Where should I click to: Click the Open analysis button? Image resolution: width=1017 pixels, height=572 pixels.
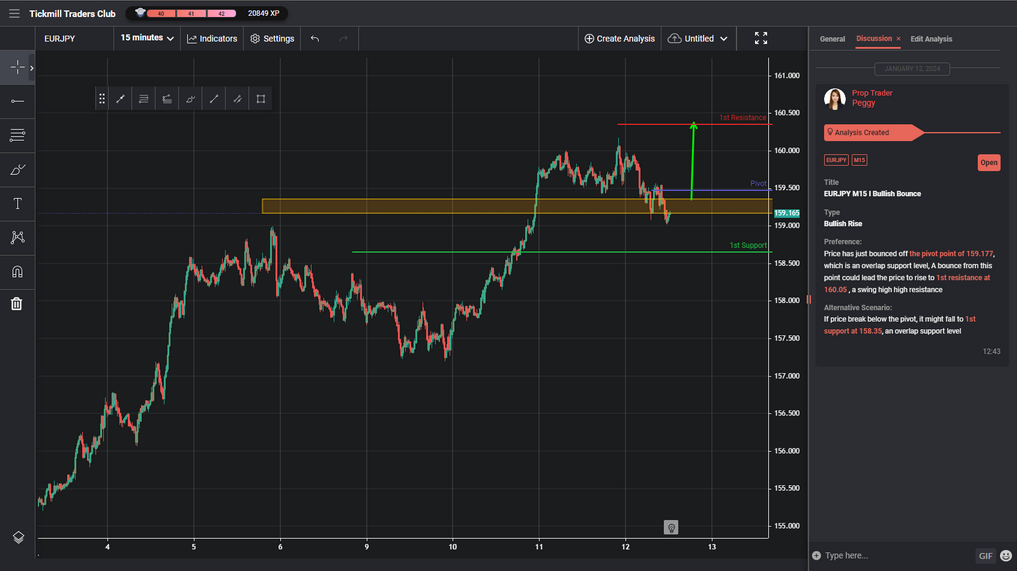pyautogui.click(x=988, y=163)
